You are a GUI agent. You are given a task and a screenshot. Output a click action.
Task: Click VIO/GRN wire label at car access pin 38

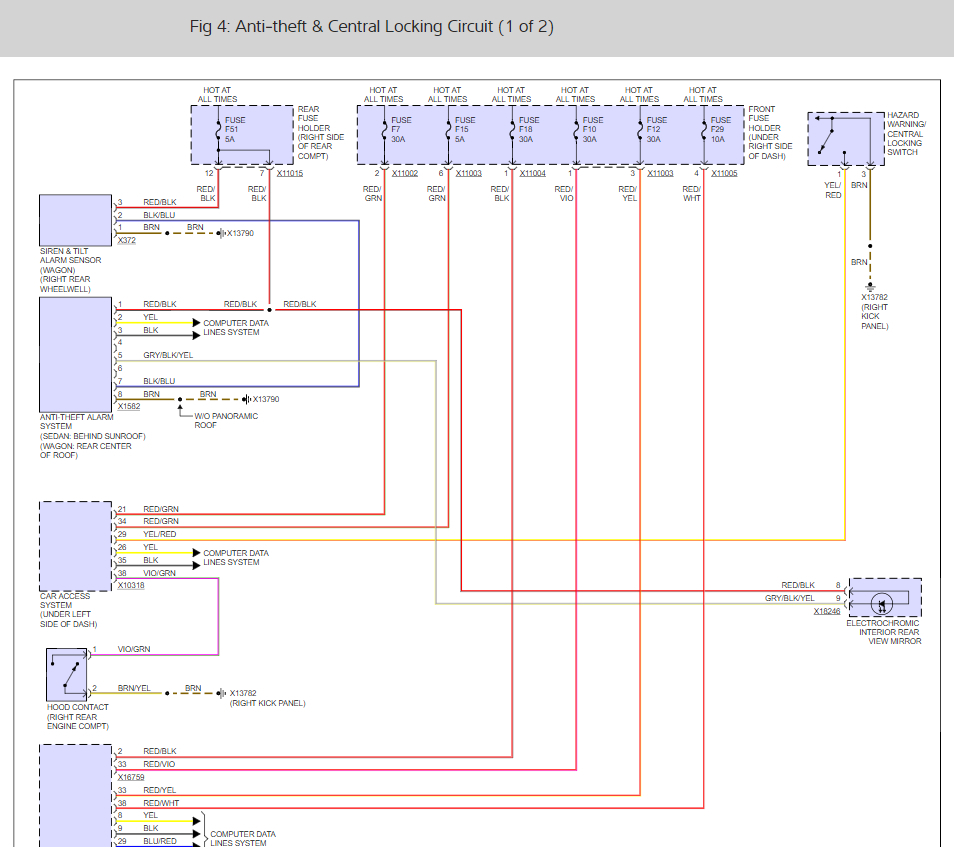pos(159,573)
